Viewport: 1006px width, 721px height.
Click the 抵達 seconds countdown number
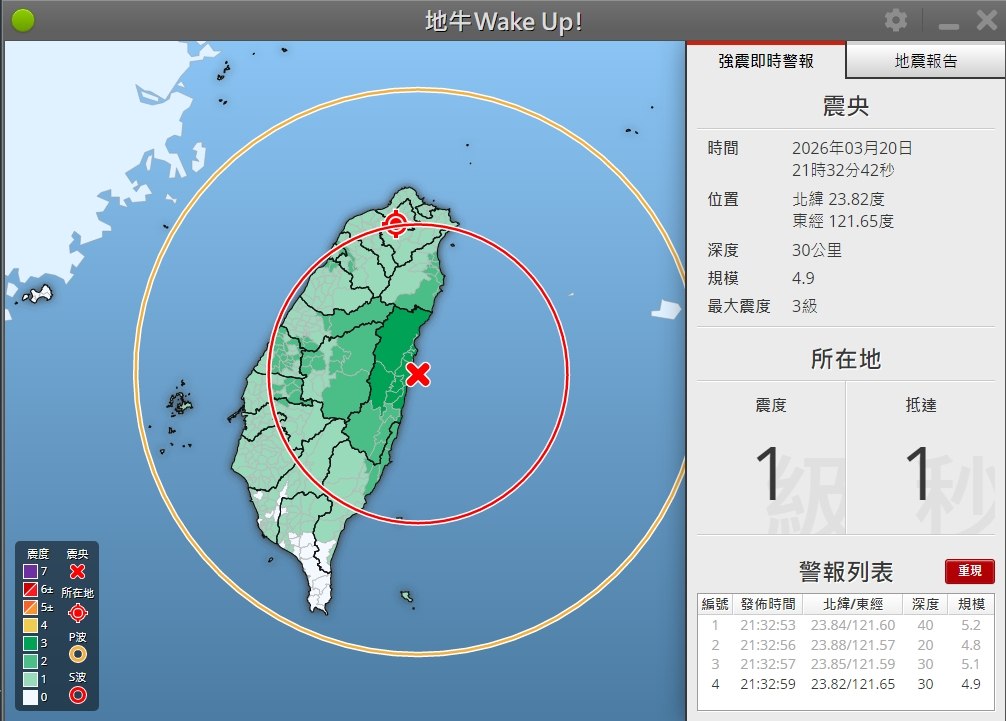pos(918,473)
